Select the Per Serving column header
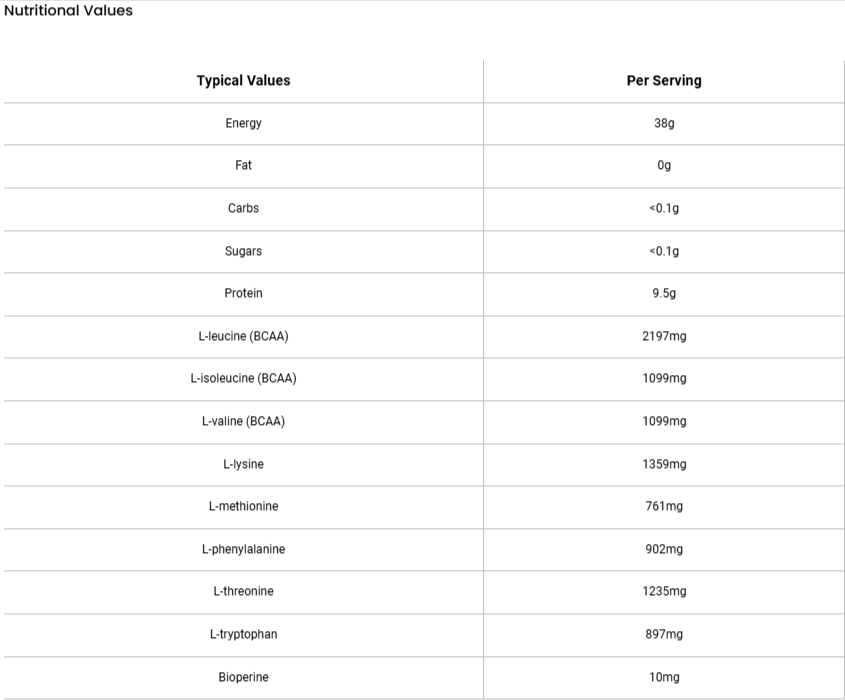The image size is (845, 700). pyautogui.click(x=664, y=81)
